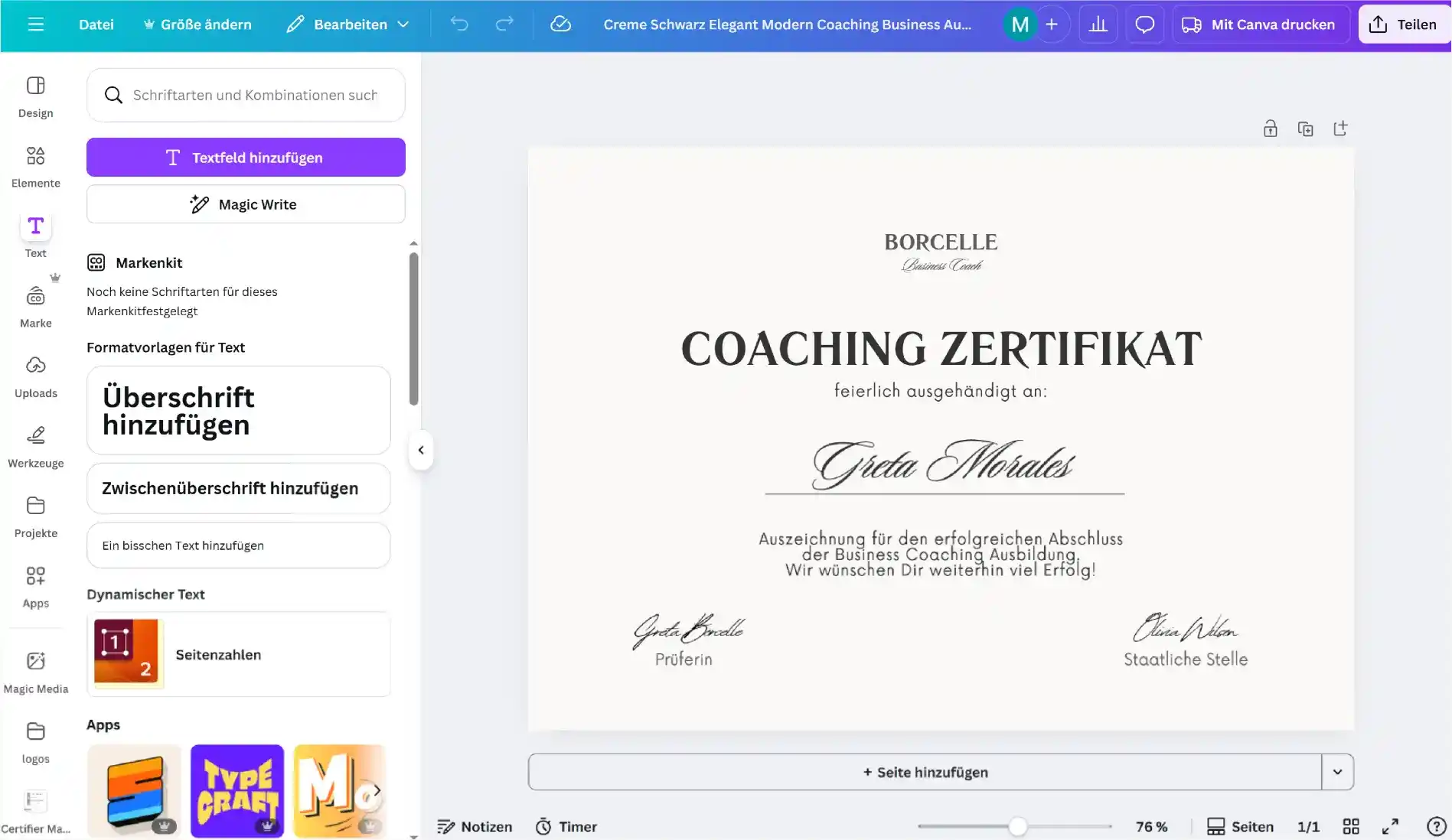Open dropdown beside Seite hinzufügen
The image size is (1452, 840).
coord(1338,772)
